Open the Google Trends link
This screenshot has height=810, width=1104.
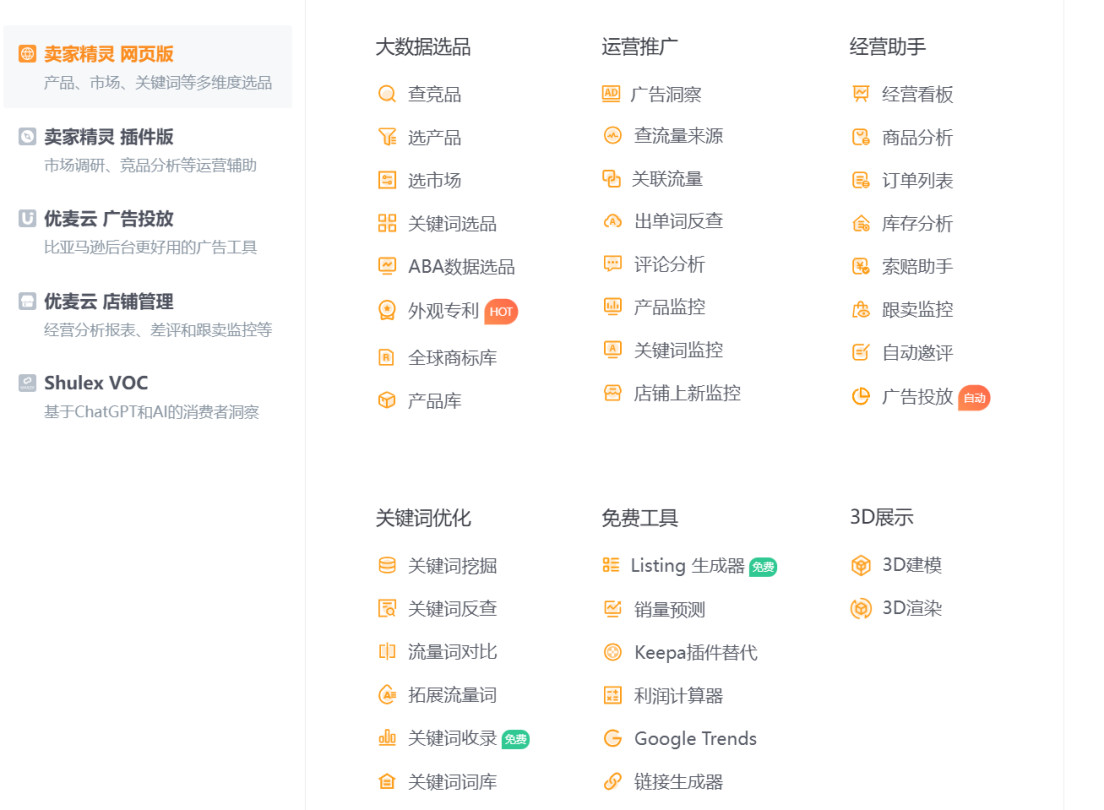[x=696, y=738]
